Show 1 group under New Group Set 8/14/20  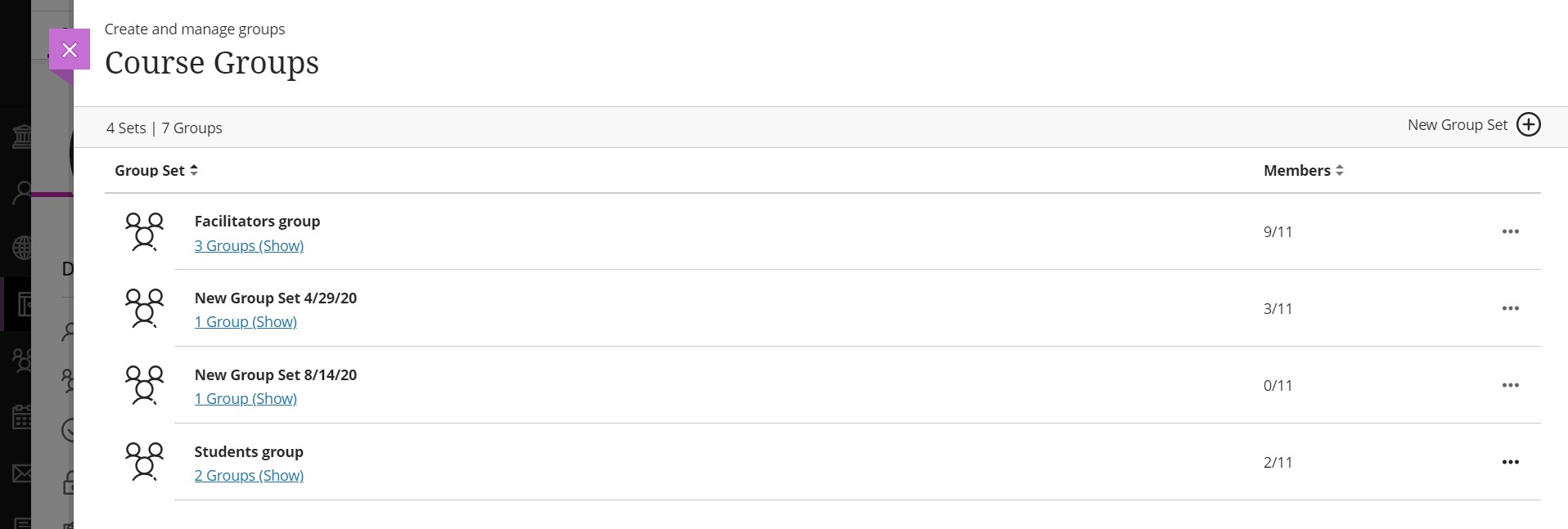pos(246,398)
